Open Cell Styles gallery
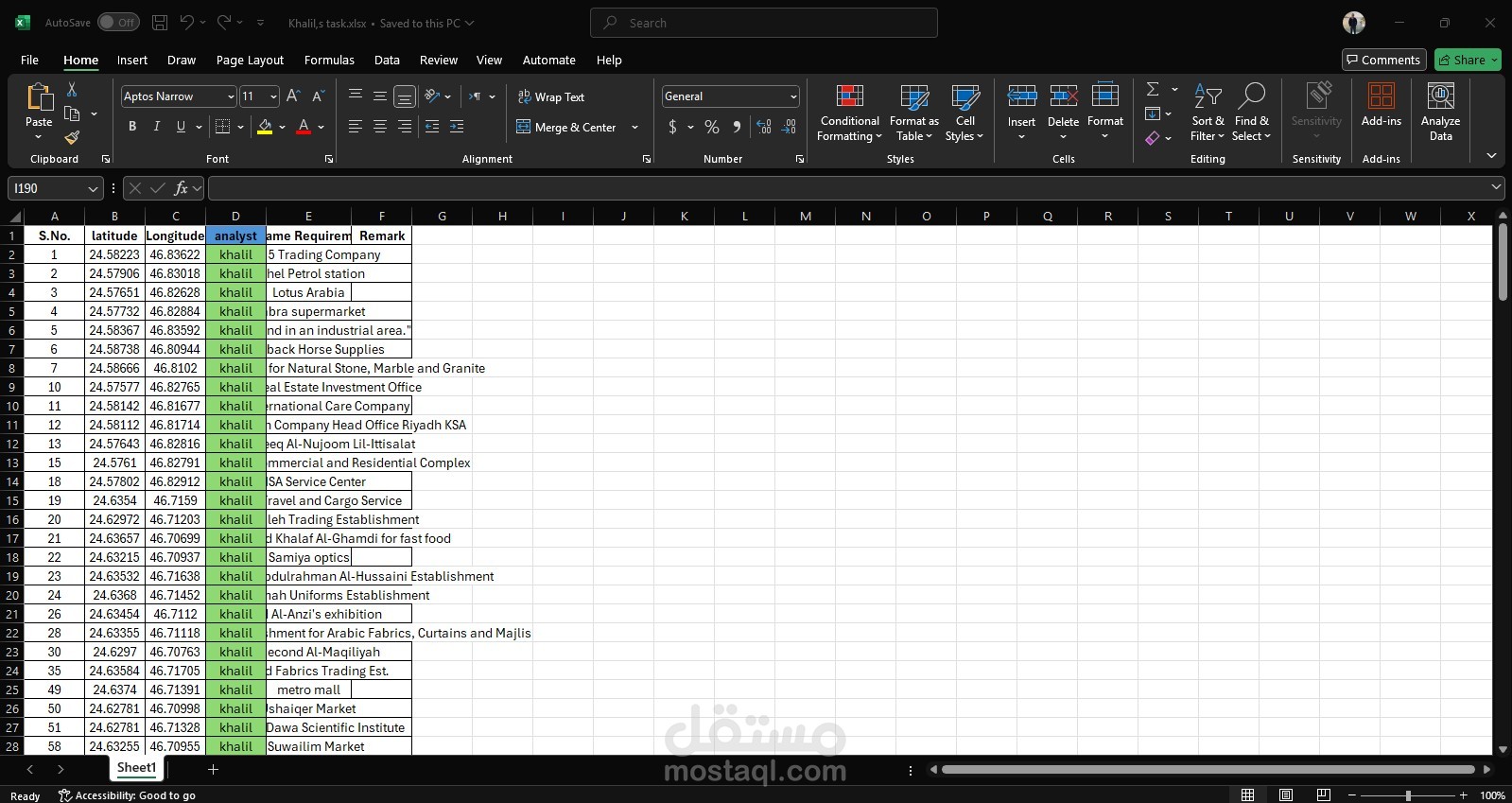The height and width of the screenshot is (803, 1512). click(965, 113)
